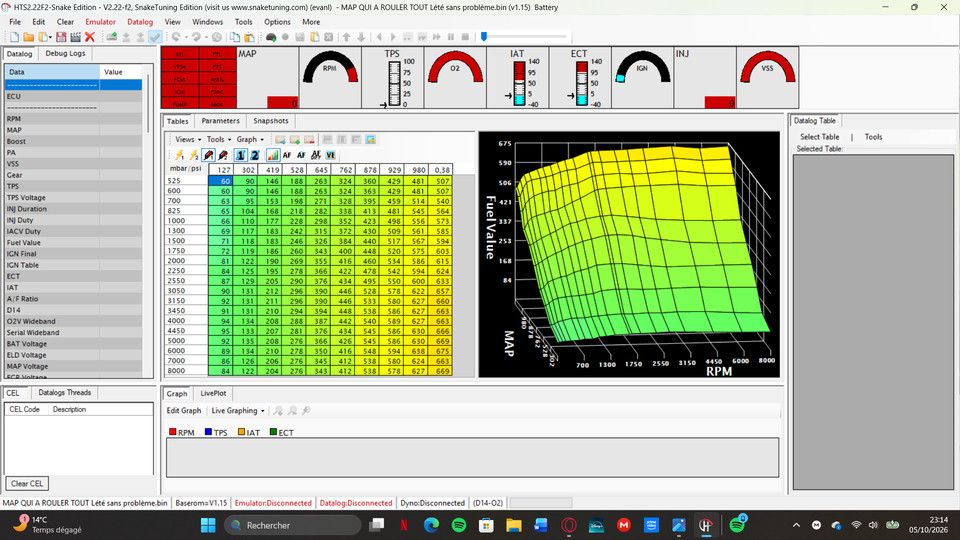Image resolution: width=960 pixels, height=540 pixels.
Task: Click the second AF icon beside VE group
Action: (301, 155)
